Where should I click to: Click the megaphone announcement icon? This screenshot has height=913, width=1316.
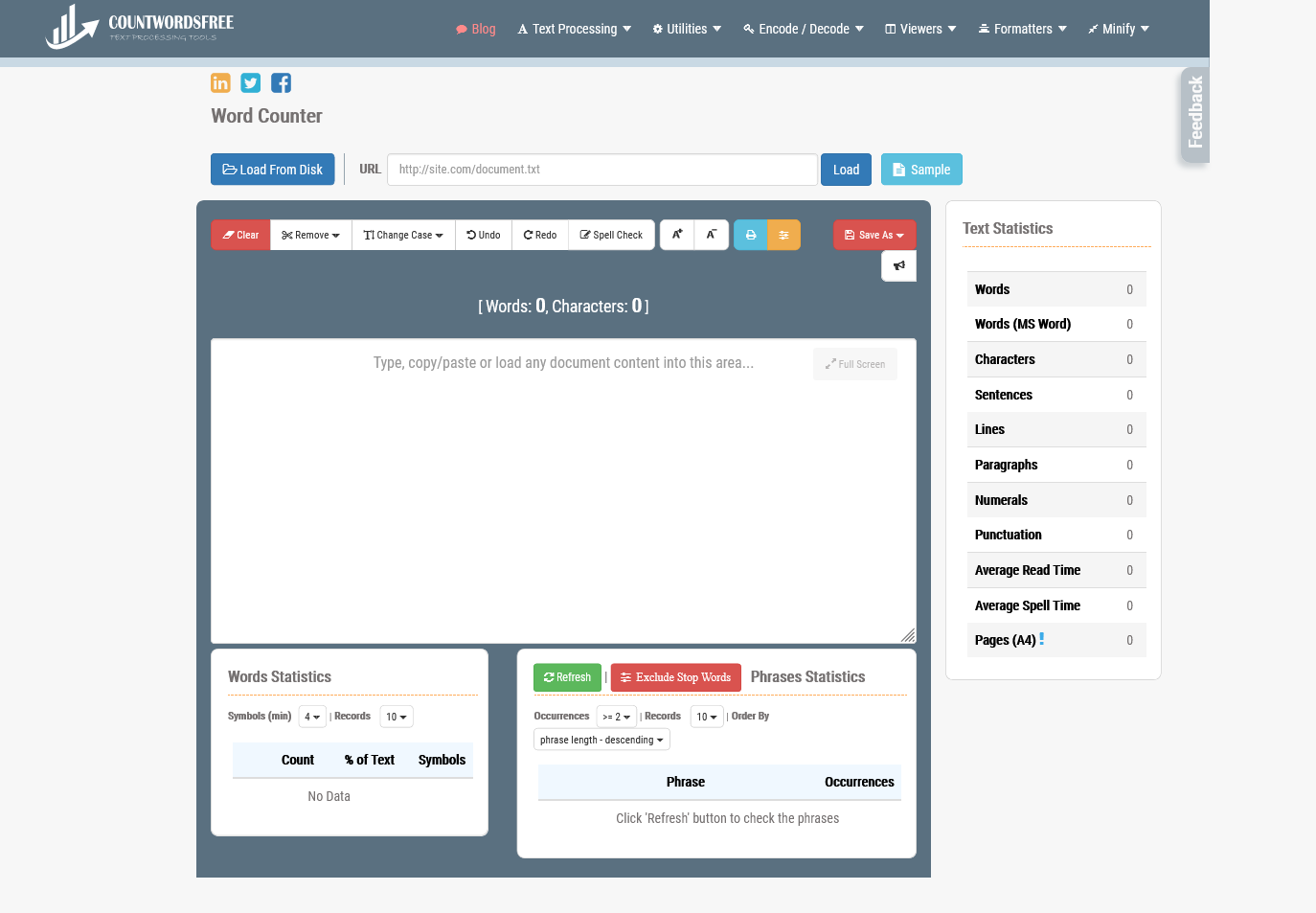click(898, 265)
